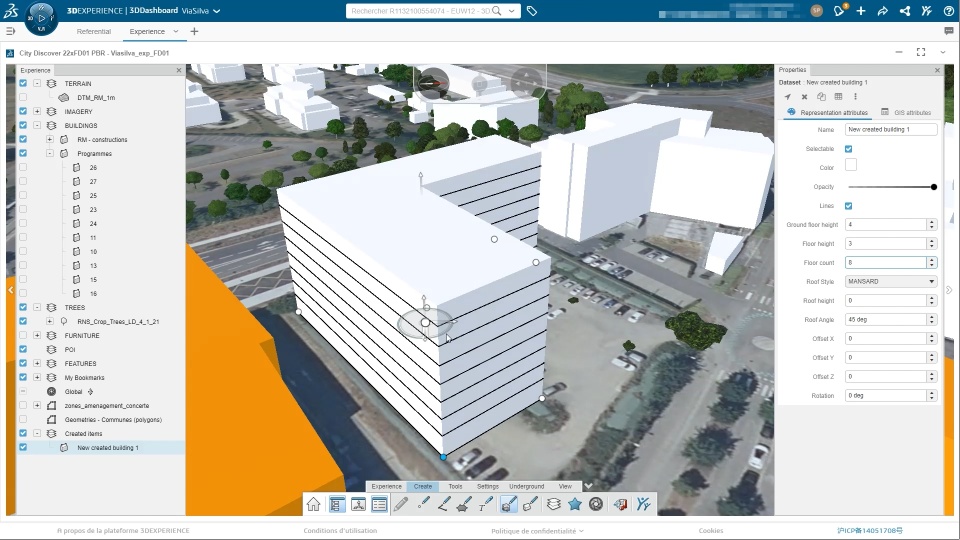Screen dimensions: 960x540
Task: Select the create point tool
Action: coord(423,504)
